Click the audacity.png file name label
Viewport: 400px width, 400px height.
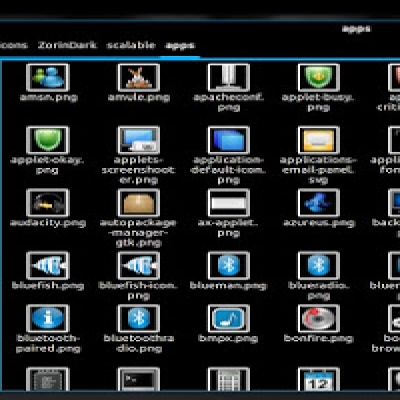48,223
